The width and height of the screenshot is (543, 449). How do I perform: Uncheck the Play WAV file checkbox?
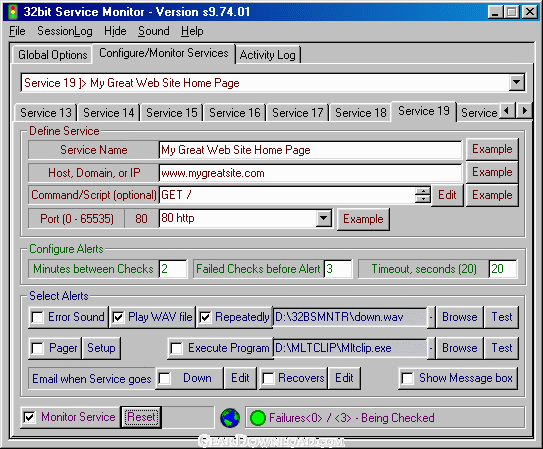click(118, 317)
